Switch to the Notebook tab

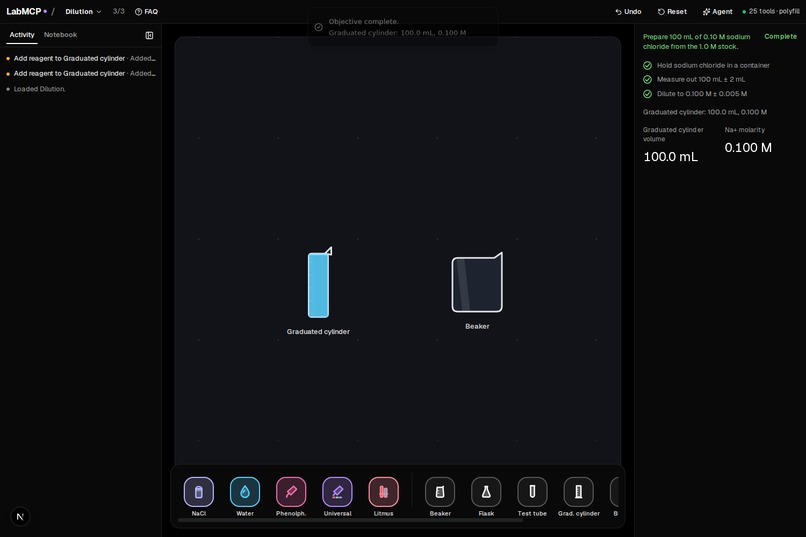(x=60, y=35)
